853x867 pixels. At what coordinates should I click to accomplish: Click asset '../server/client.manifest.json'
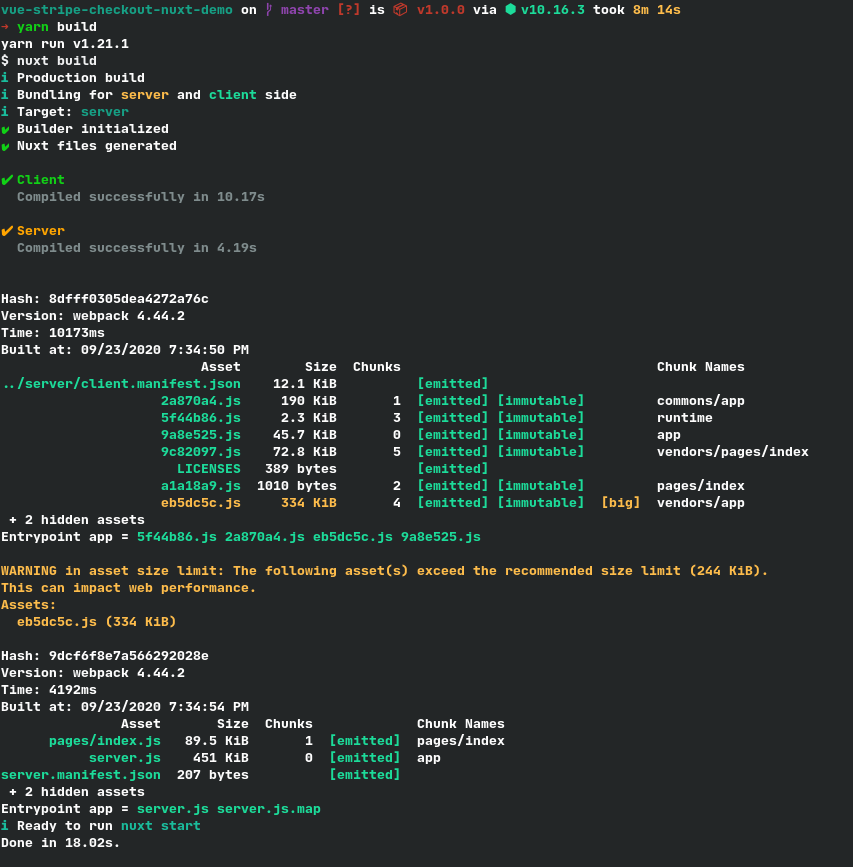point(121,384)
